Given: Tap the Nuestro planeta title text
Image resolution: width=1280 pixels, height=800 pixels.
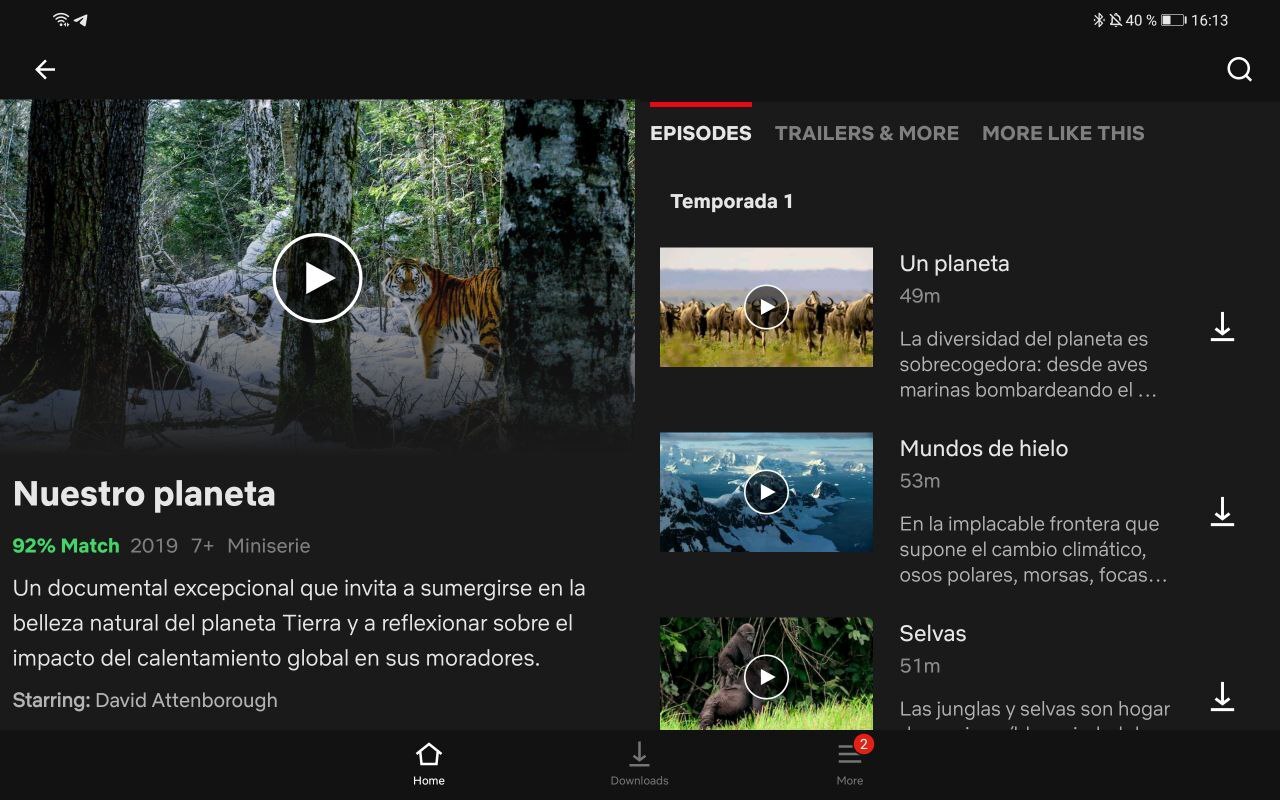Looking at the screenshot, I should pos(144,494).
